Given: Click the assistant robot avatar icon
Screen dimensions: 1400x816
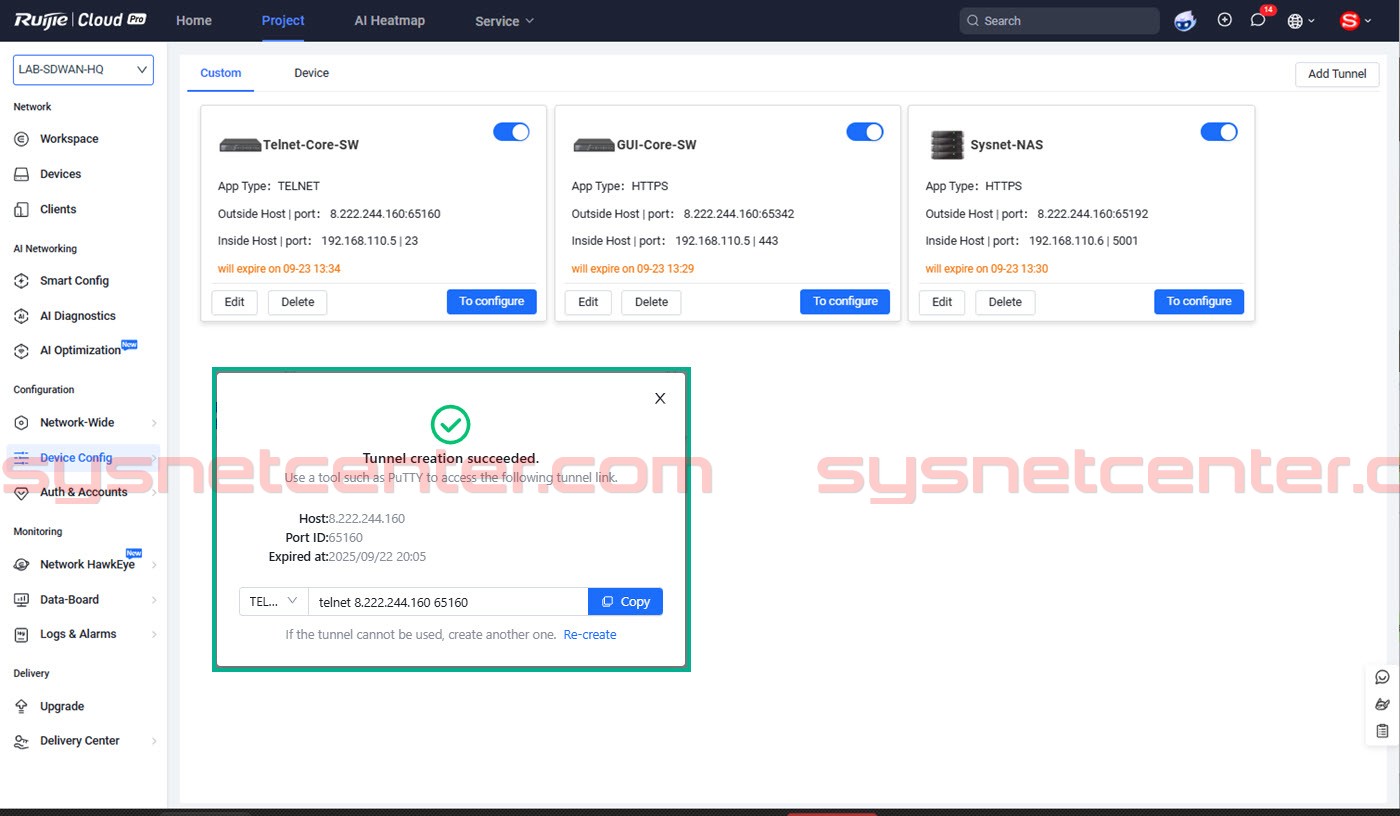Looking at the screenshot, I should pyautogui.click(x=1185, y=21).
